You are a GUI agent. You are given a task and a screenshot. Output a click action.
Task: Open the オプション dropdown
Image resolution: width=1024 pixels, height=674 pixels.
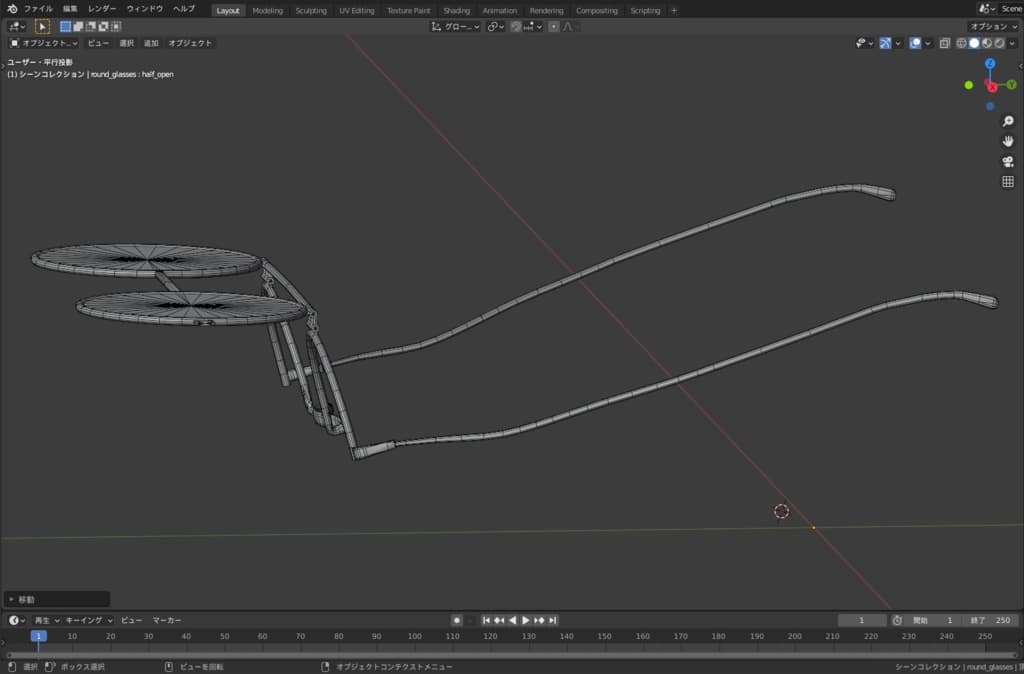pos(993,26)
